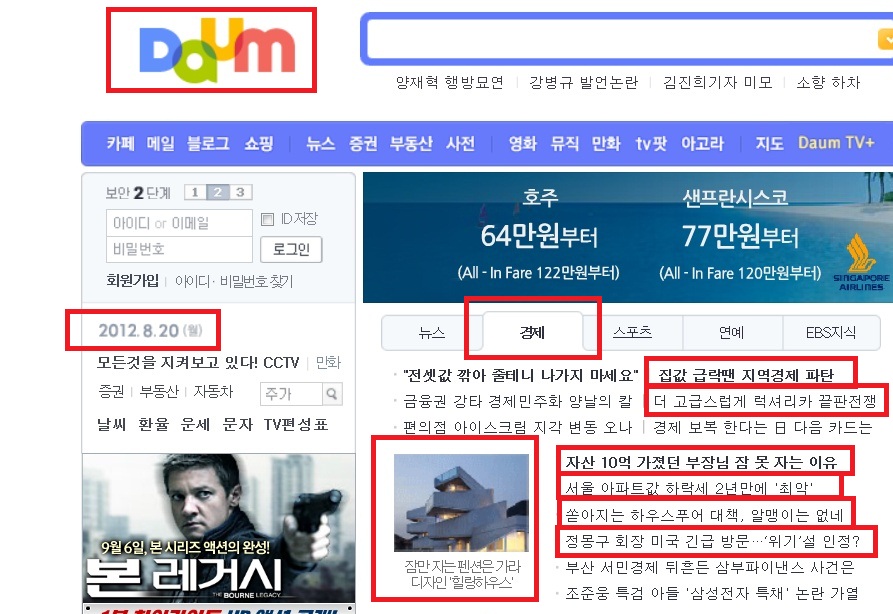Image resolution: width=893 pixels, height=614 pixels.
Task: Open the 경제 news tab
Action: pyautogui.click(x=532, y=333)
